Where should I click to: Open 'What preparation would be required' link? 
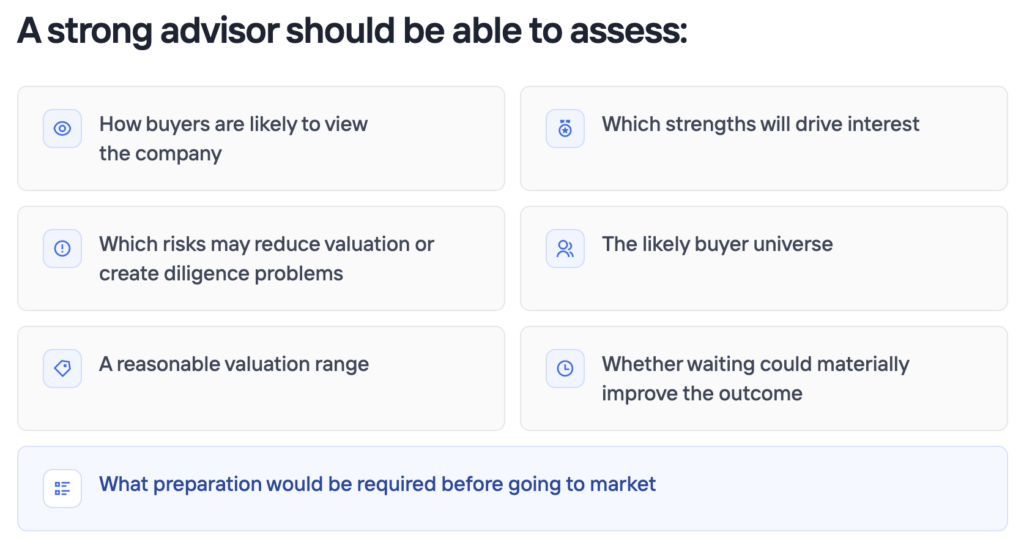[377, 484]
